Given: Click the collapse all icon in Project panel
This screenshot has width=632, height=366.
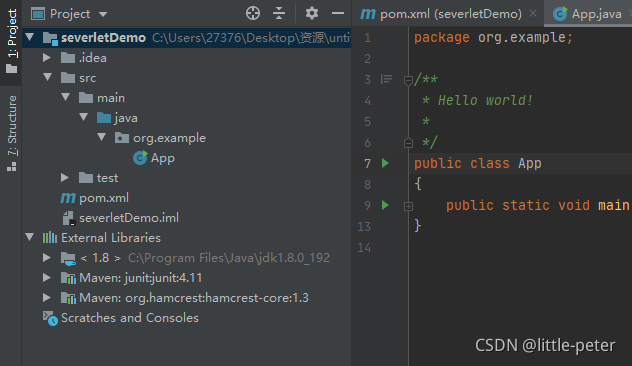Looking at the screenshot, I should tap(279, 13).
